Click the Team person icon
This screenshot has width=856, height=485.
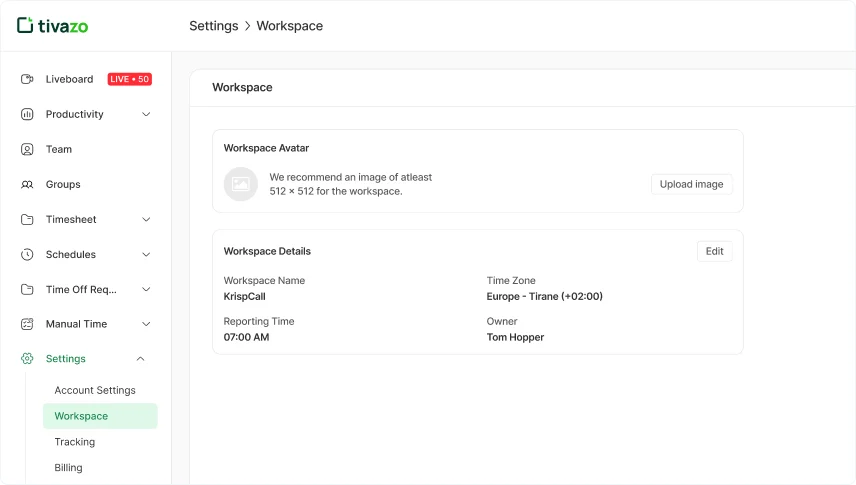click(27, 149)
